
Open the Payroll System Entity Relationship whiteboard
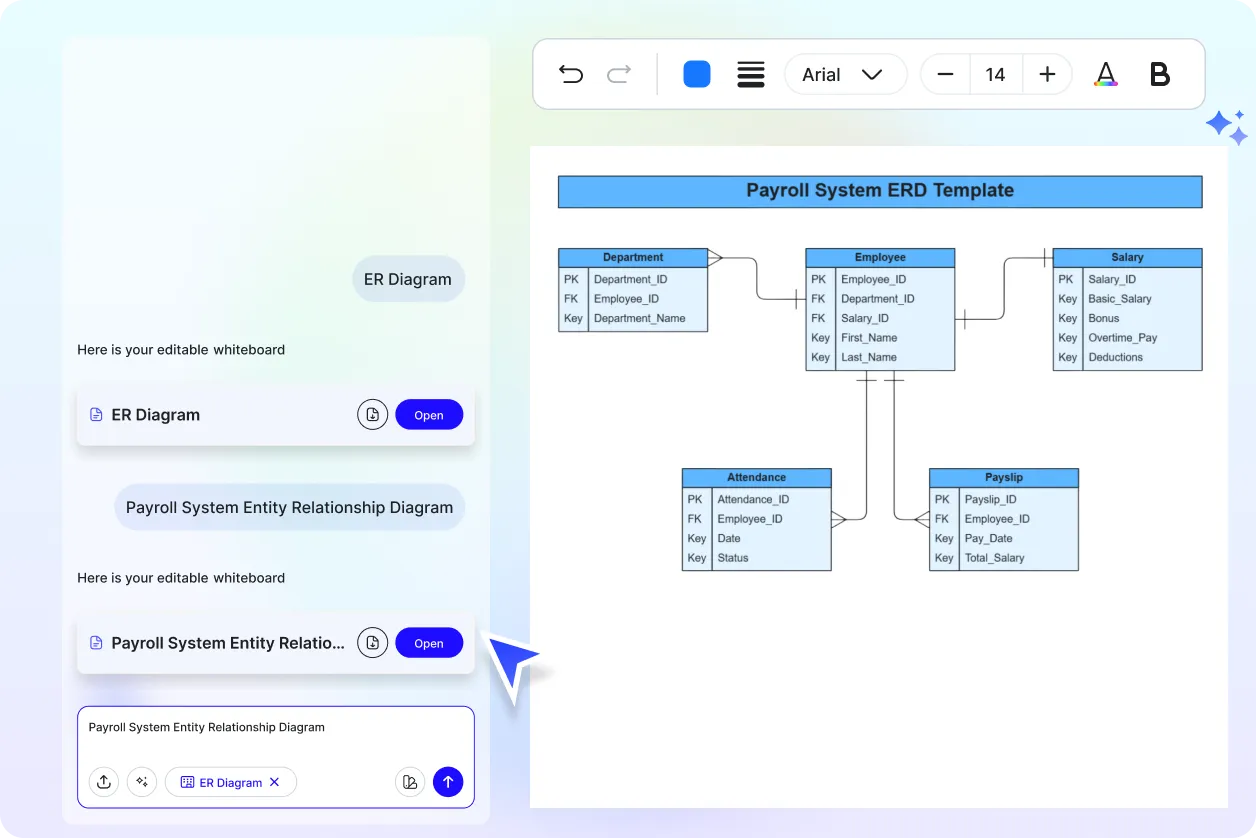pyautogui.click(x=429, y=643)
